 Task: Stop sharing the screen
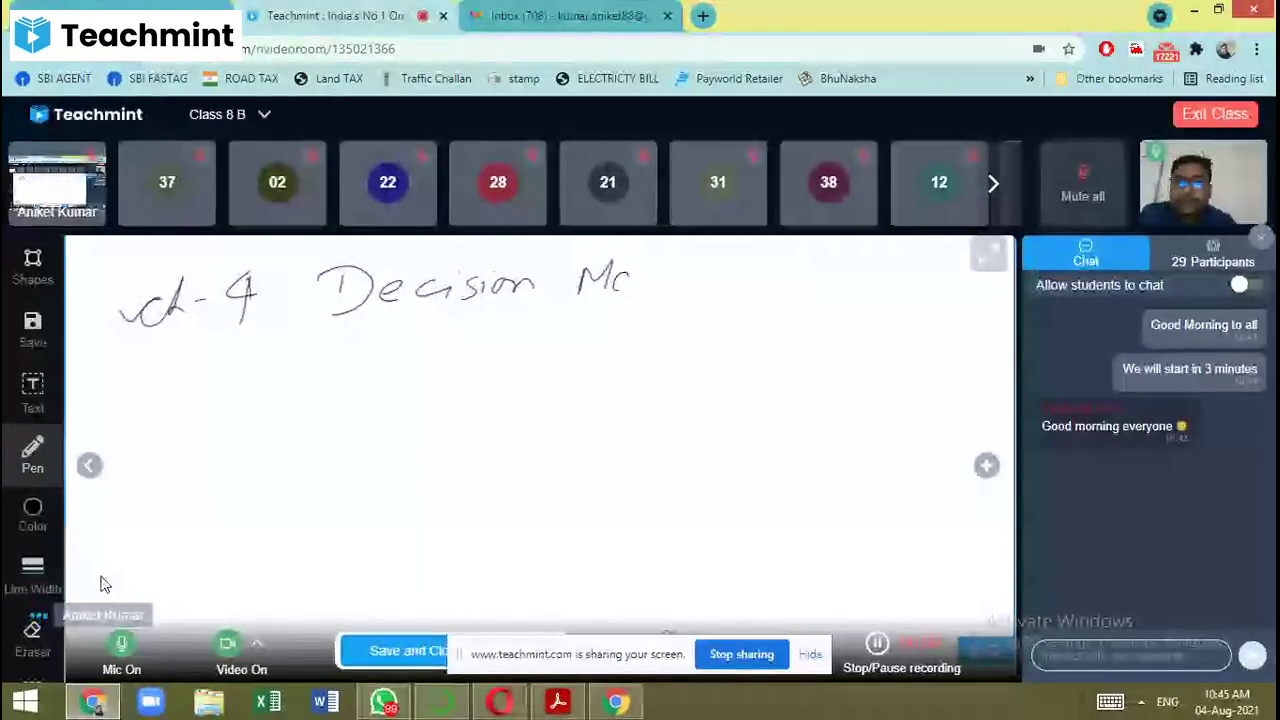(x=741, y=654)
